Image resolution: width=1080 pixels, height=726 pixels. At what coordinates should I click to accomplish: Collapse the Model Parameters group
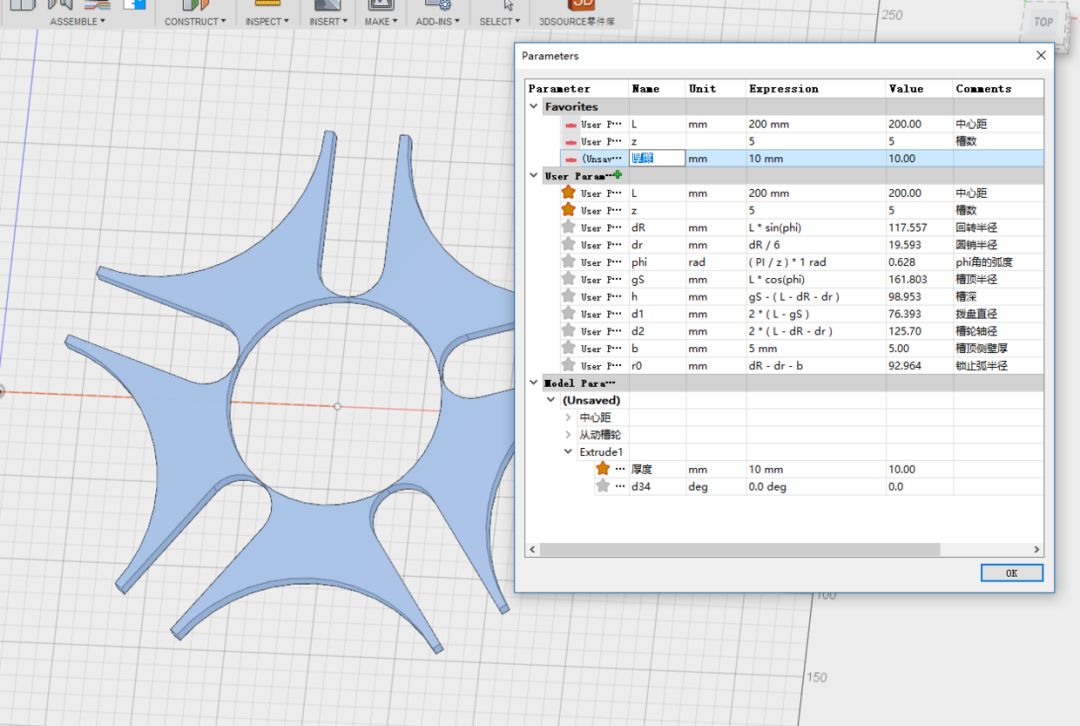click(x=534, y=382)
